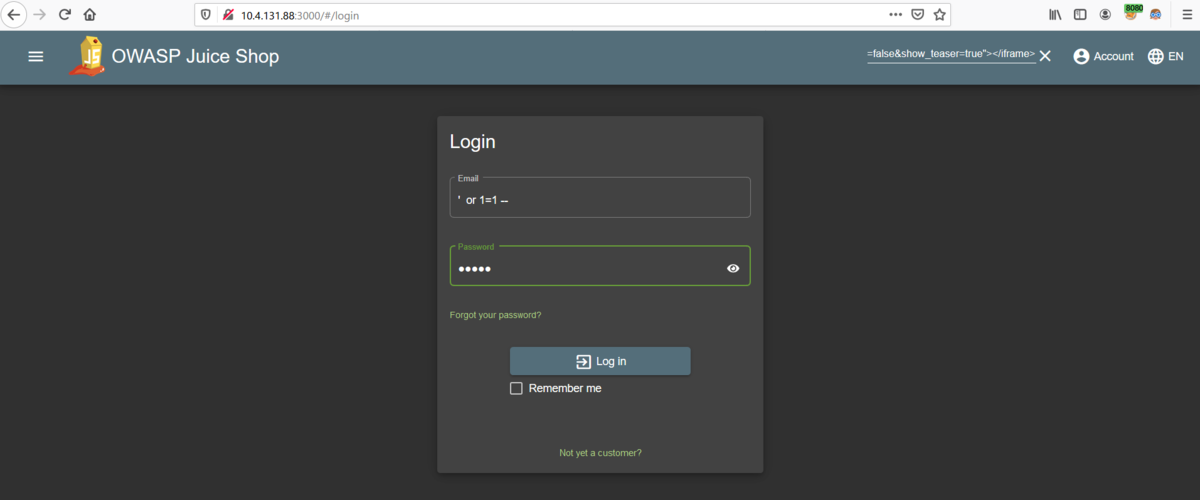Show tracking protection shield info

(206, 15)
